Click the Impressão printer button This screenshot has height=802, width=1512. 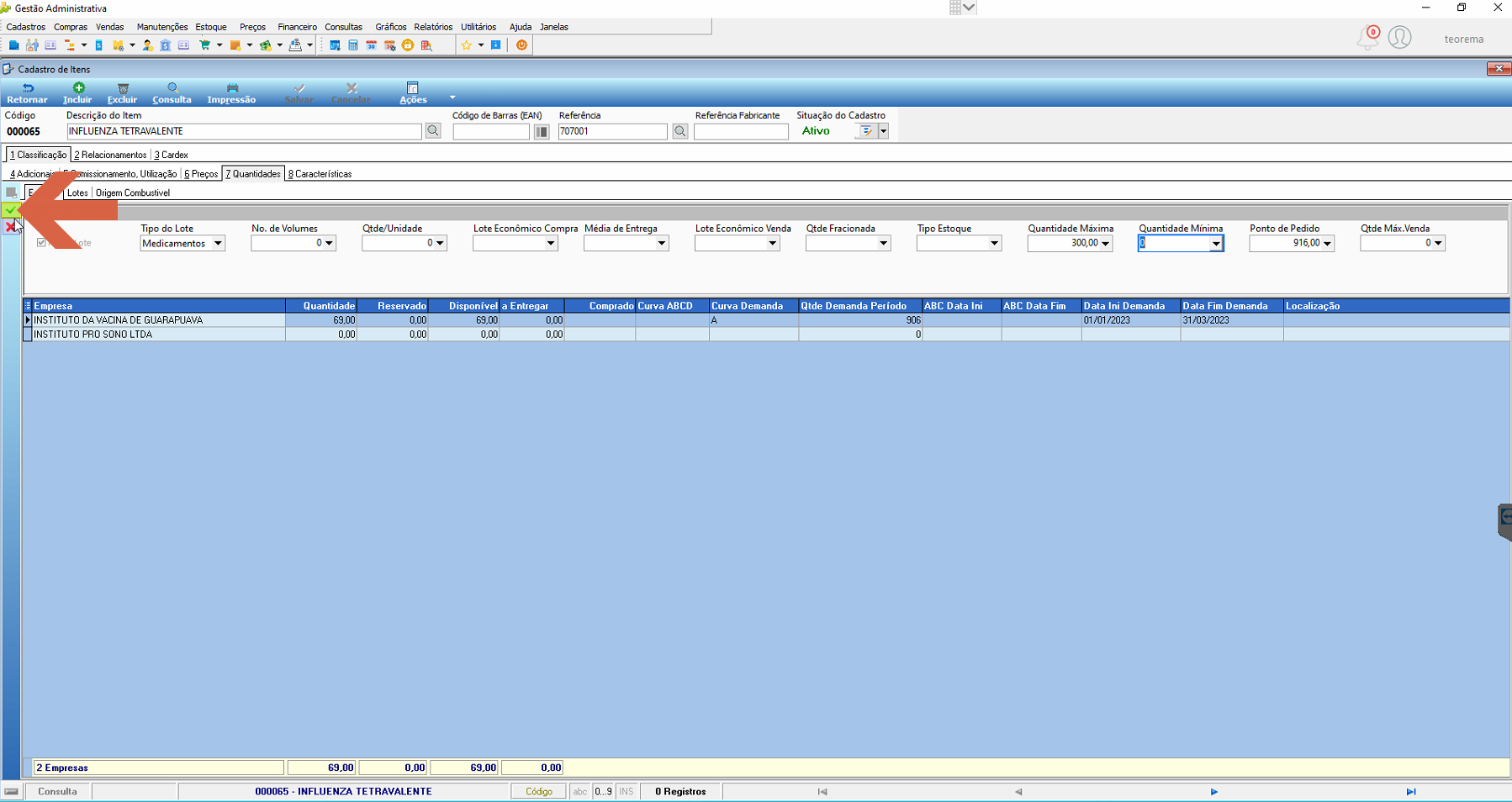tap(231, 93)
